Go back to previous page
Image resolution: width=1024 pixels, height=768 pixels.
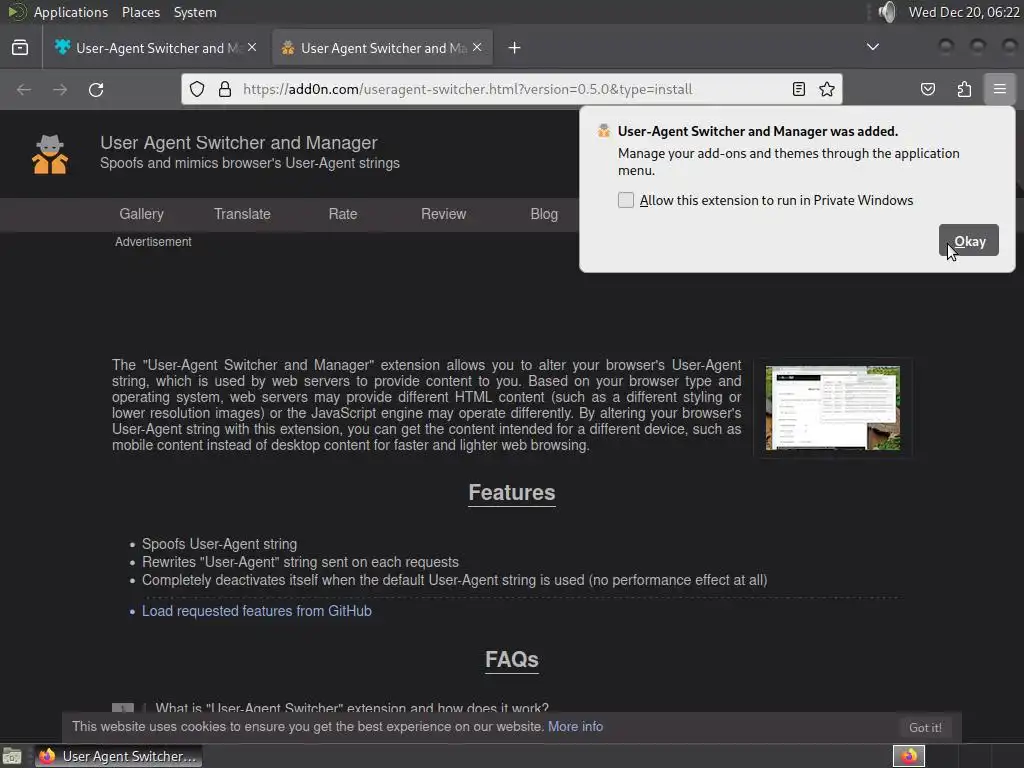click(24, 89)
